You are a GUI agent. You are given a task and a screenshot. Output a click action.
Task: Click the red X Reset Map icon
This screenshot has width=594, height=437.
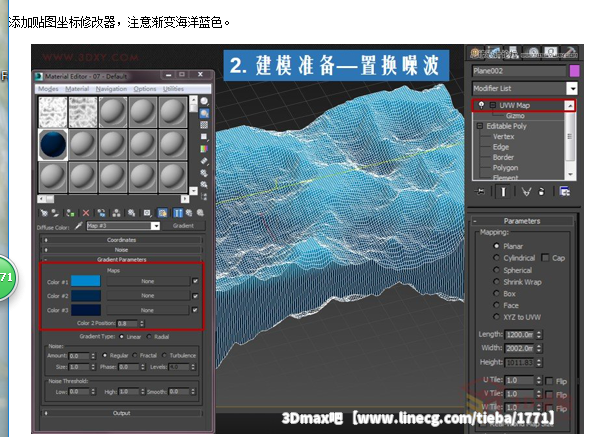point(86,213)
